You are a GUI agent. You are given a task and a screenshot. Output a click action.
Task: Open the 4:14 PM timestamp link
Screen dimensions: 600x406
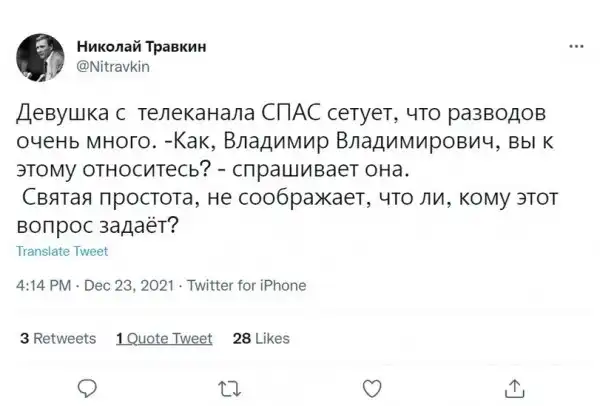coord(43,285)
